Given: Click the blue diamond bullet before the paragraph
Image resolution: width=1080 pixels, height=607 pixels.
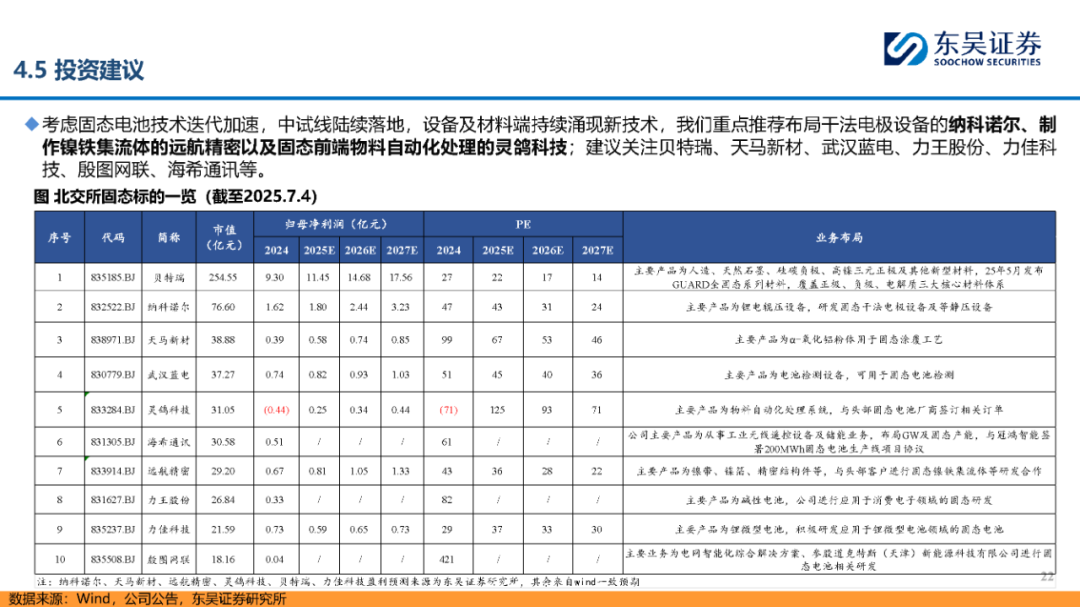Looking at the screenshot, I should 32,124.
